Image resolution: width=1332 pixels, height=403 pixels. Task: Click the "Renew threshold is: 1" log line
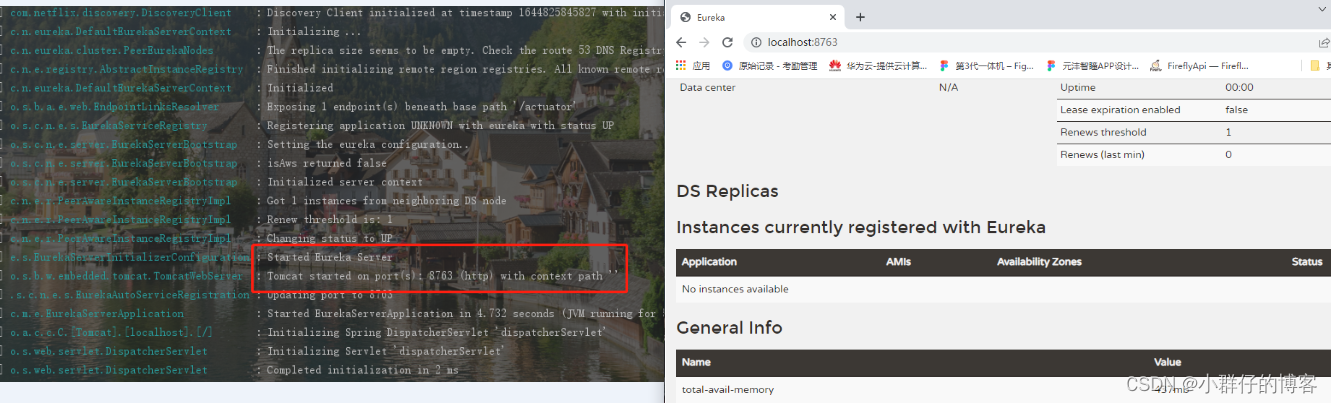pos(330,220)
